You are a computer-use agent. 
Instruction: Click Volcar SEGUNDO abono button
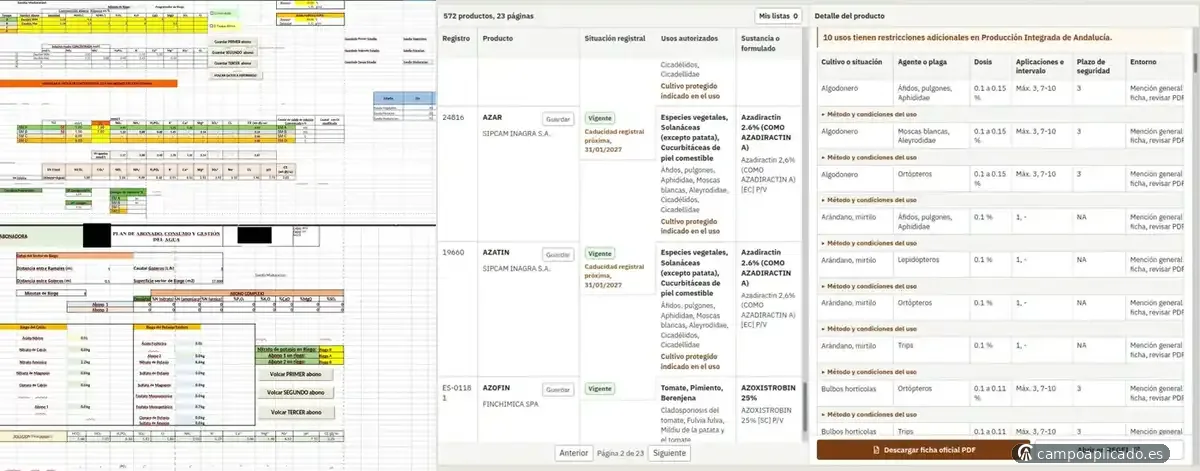(x=295, y=393)
